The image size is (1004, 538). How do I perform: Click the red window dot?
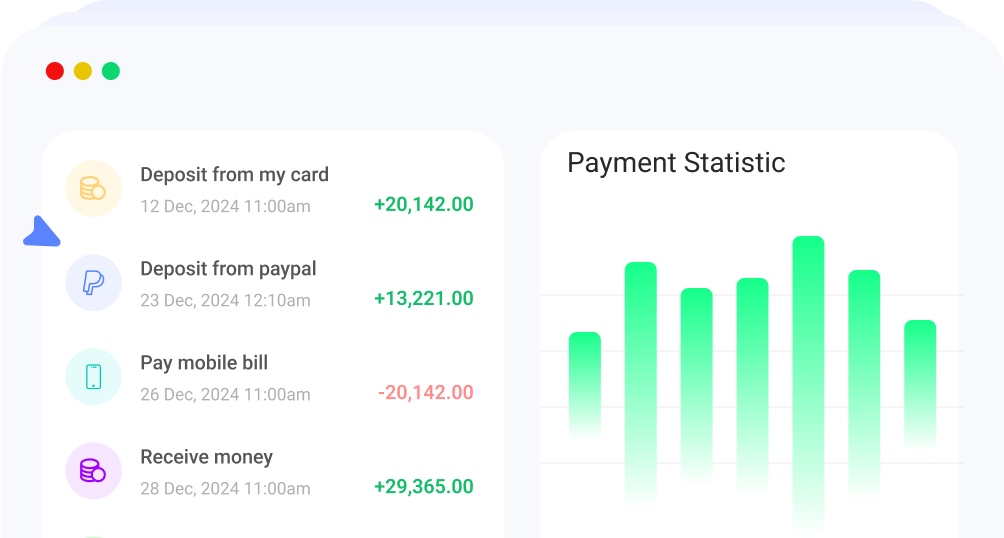coord(55,71)
